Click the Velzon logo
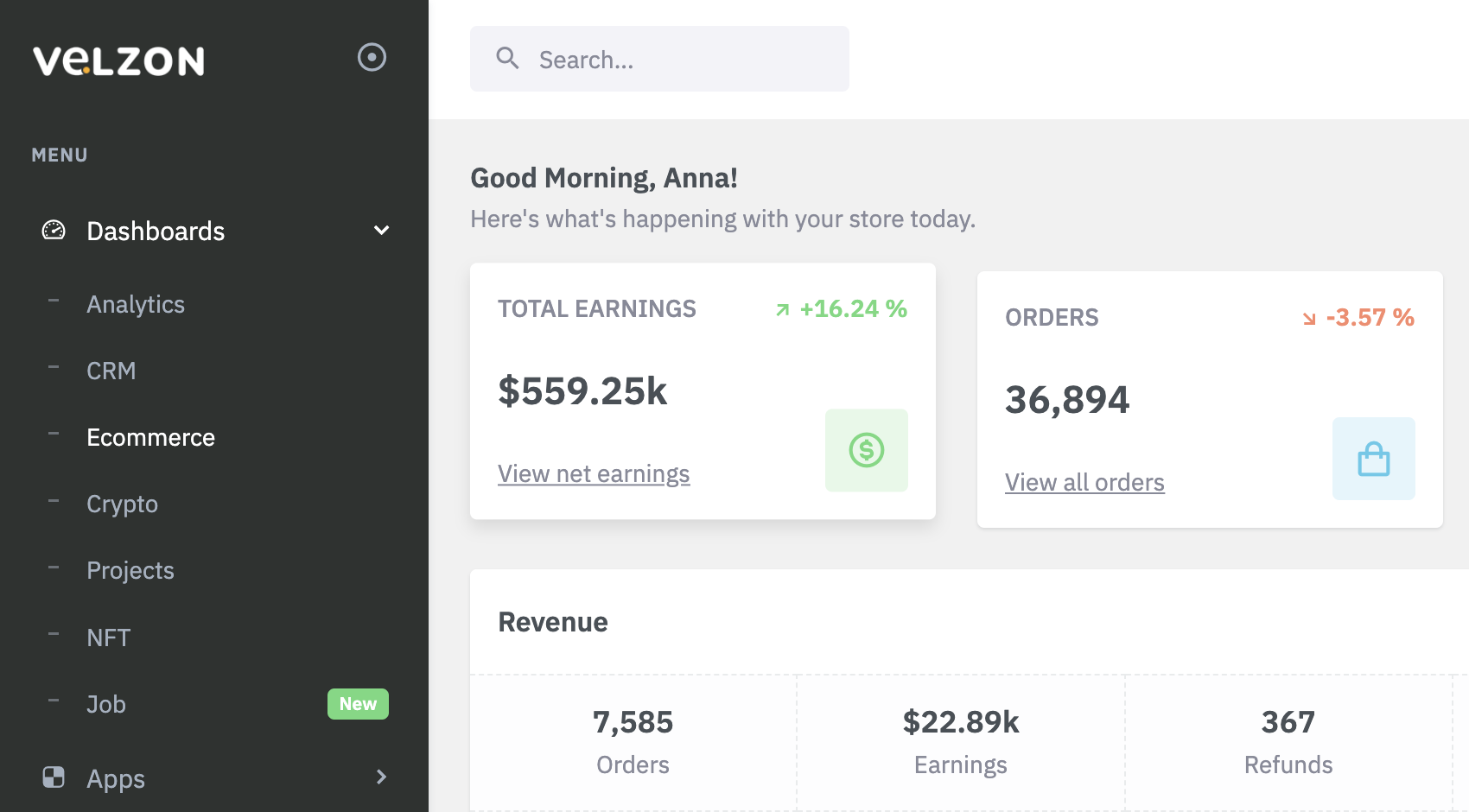Viewport: 1469px width, 812px height. (x=118, y=60)
